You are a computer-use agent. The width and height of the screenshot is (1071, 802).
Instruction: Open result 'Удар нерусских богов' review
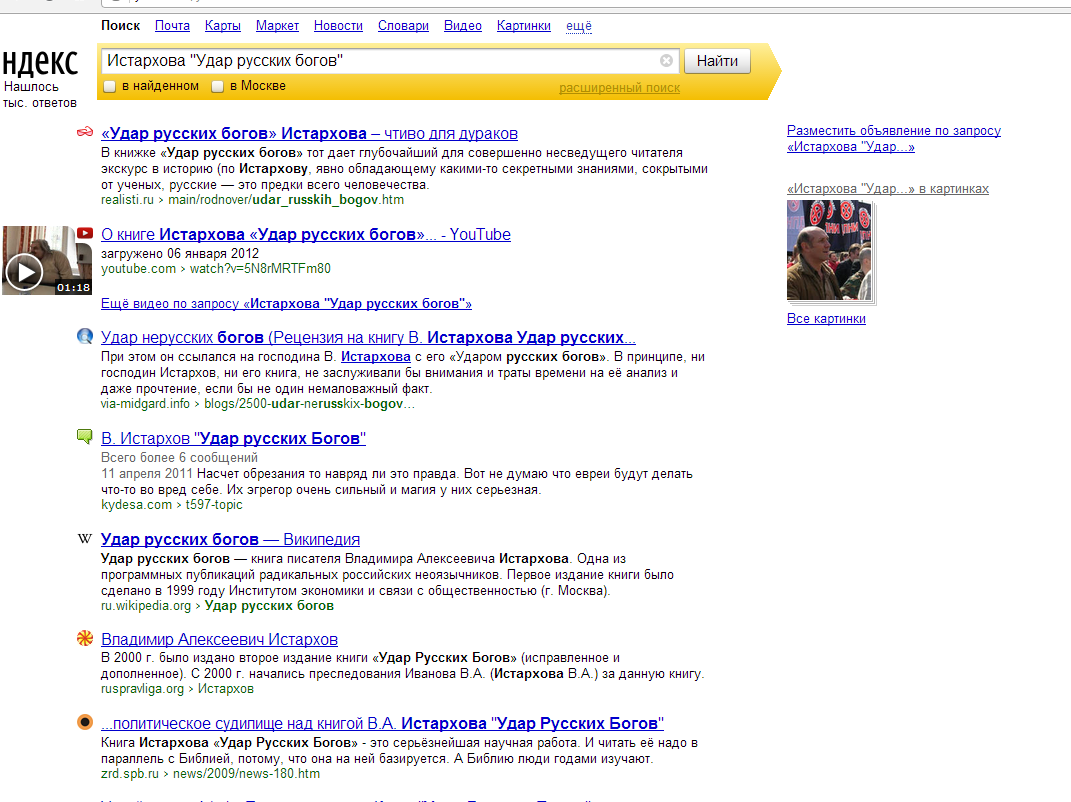tap(368, 337)
